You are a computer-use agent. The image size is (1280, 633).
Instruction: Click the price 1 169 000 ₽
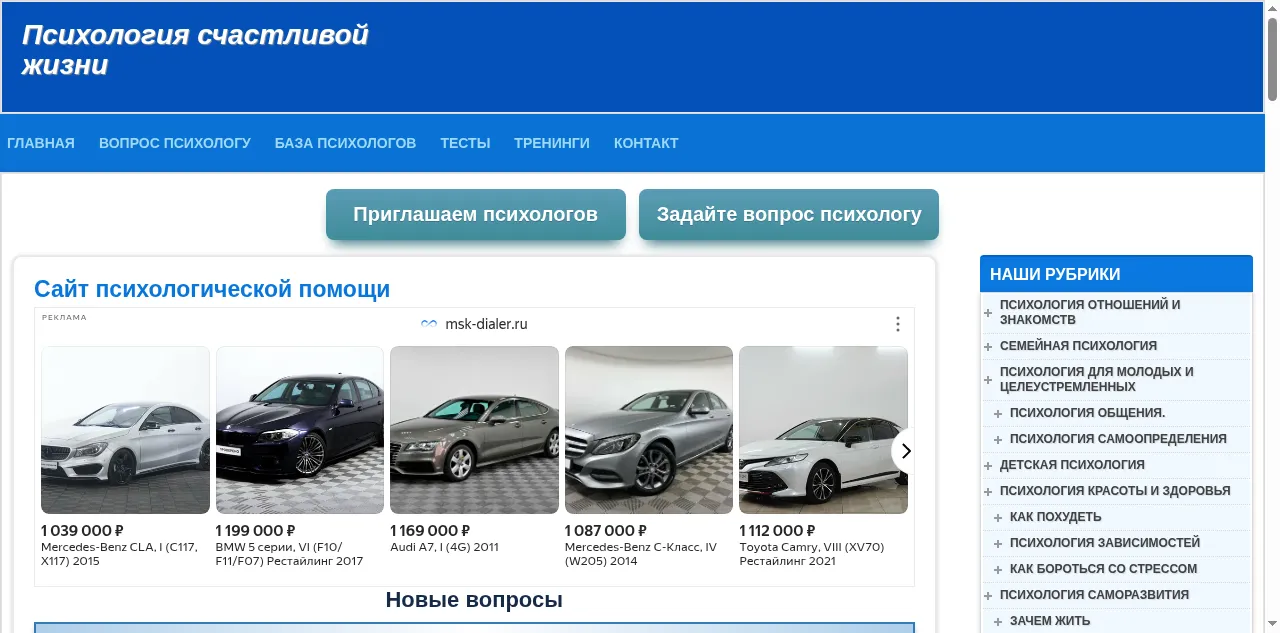click(x=430, y=531)
